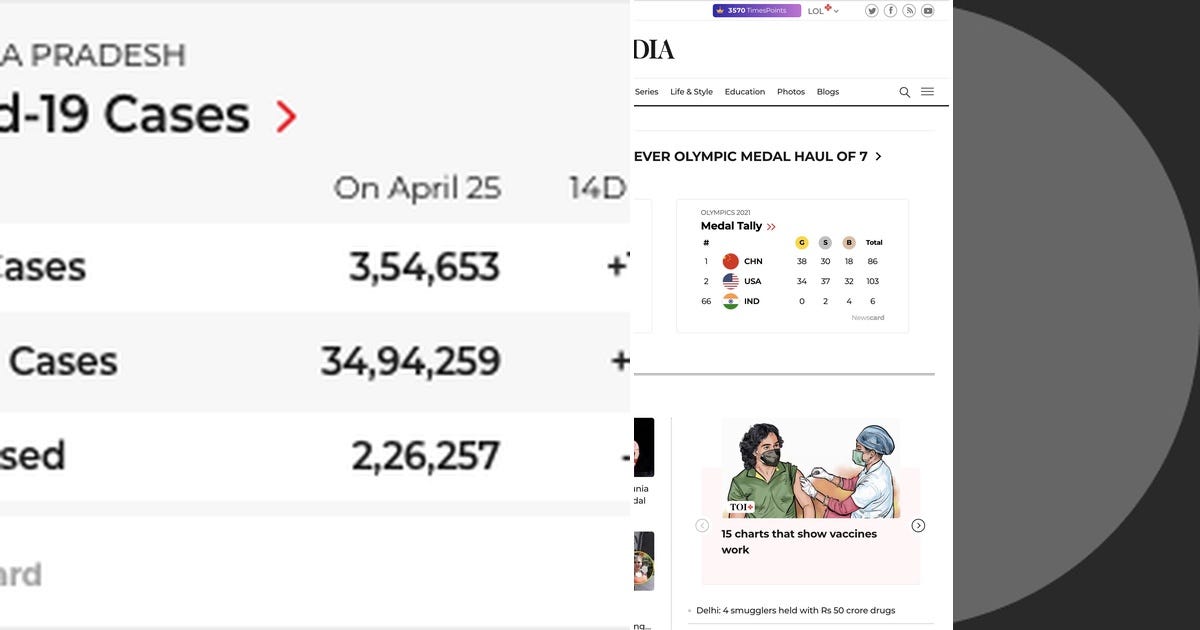Click the TOI+ logo on the vaccine illustration
1200x630 pixels.
[741, 508]
